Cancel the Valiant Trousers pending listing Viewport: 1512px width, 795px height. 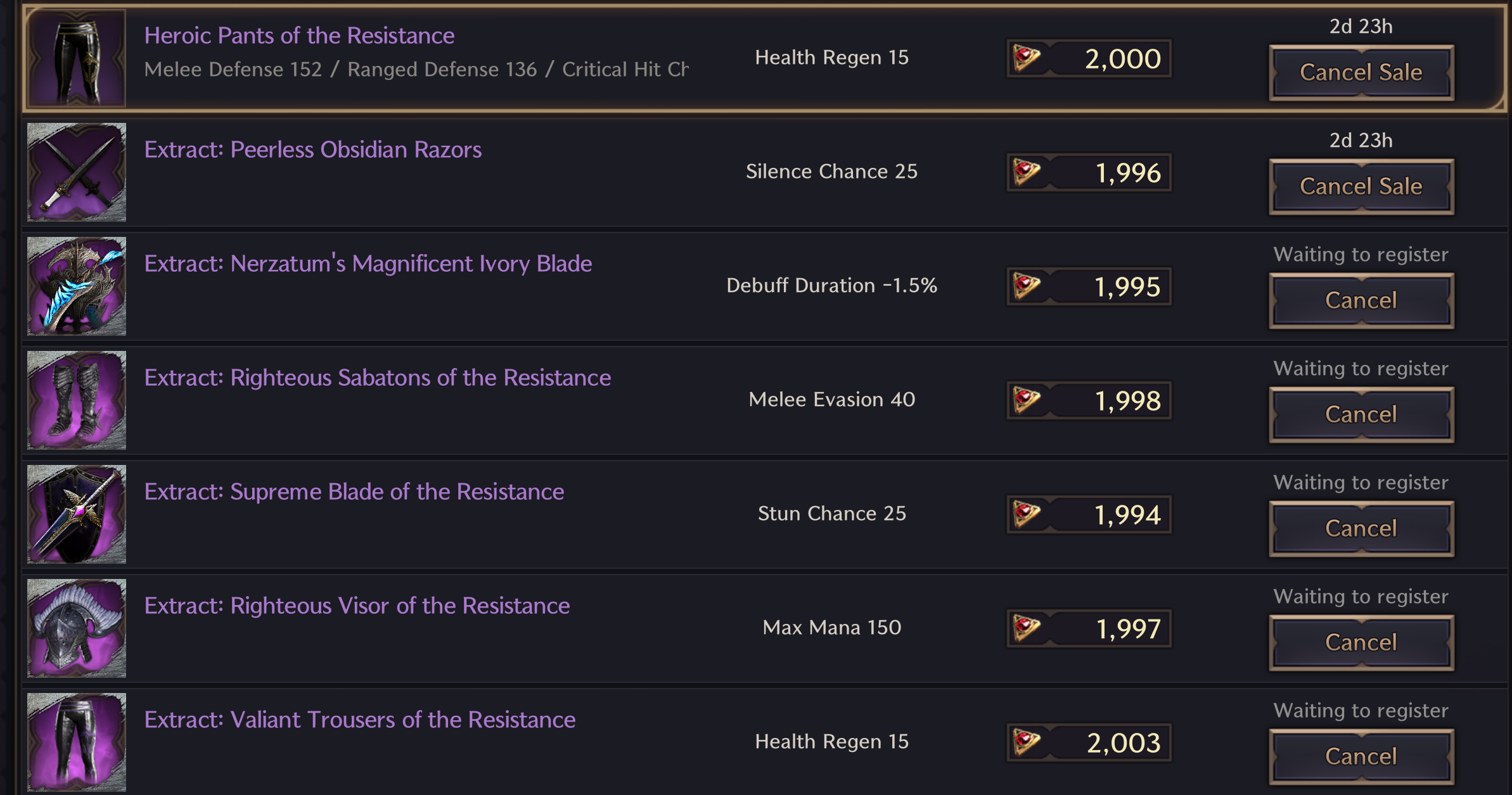click(1361, 756)
